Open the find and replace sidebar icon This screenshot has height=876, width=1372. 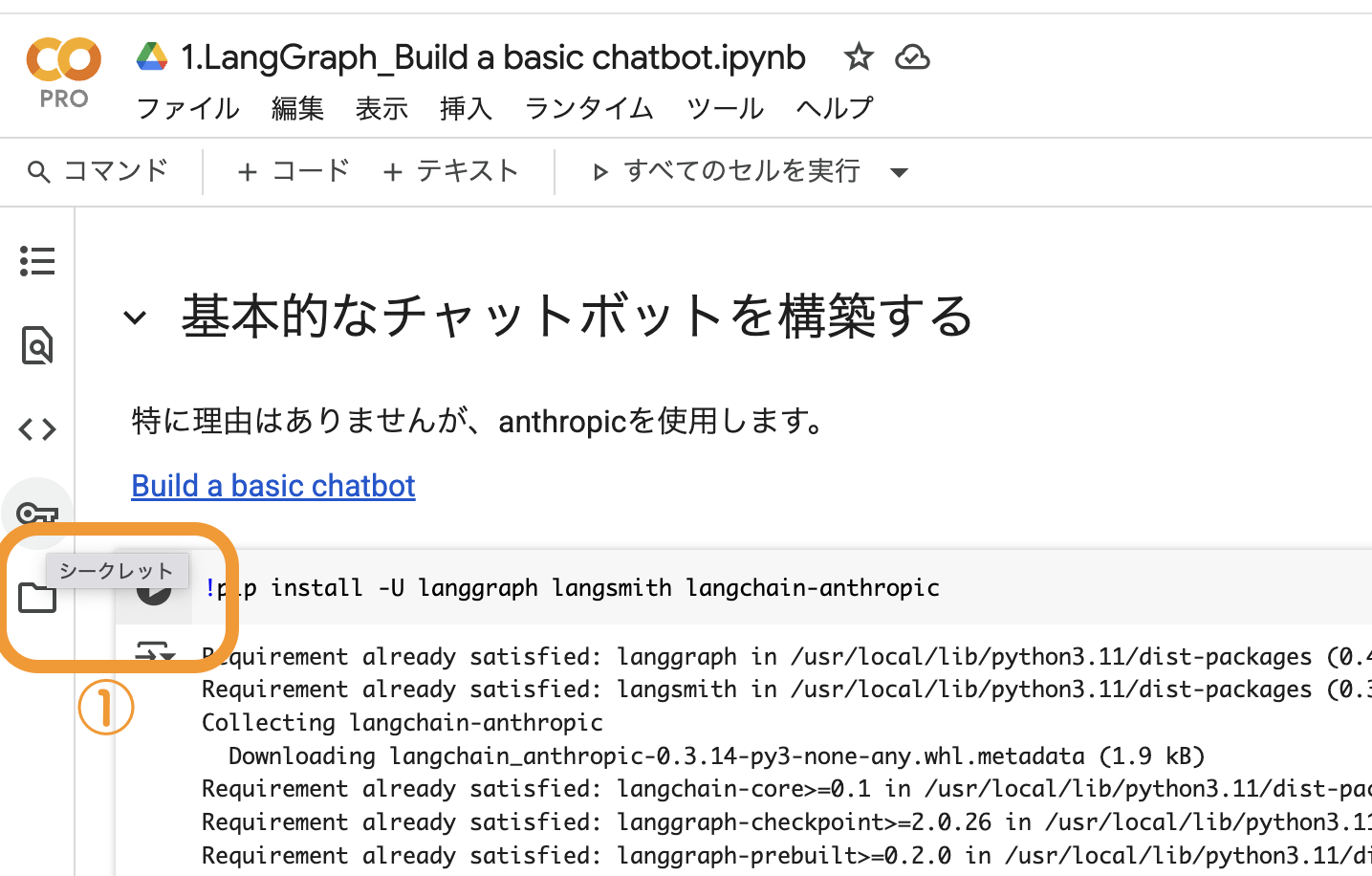(37, 345)
